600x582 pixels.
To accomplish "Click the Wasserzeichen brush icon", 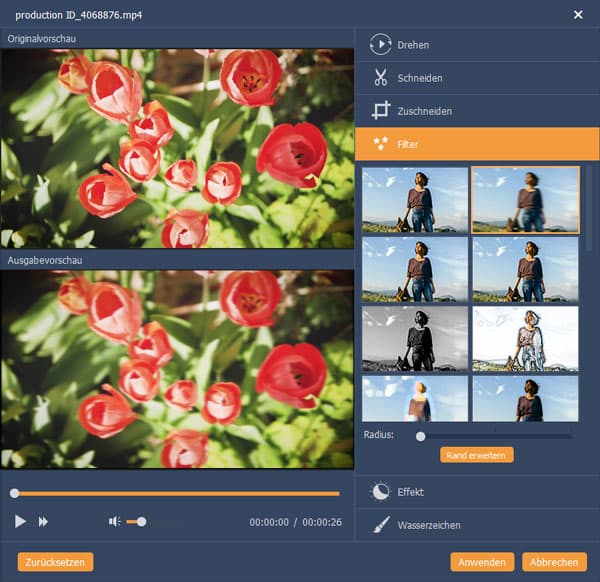I will tap(380, 525).
